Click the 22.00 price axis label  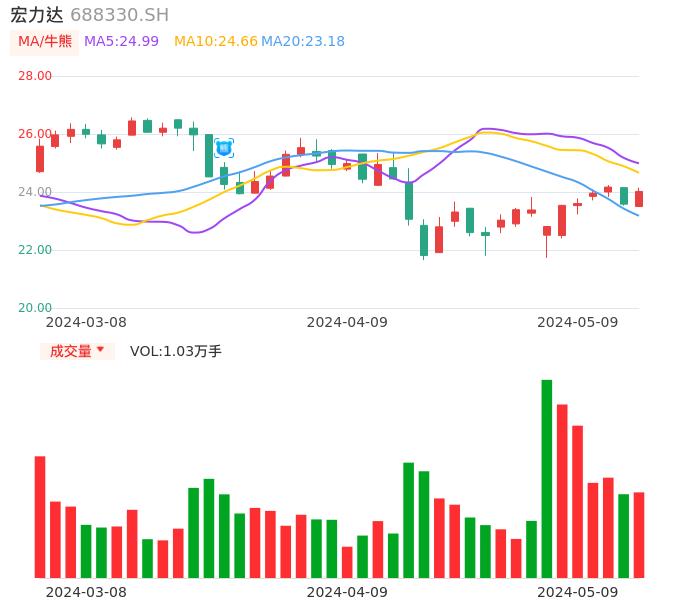(x=35, y=250)
